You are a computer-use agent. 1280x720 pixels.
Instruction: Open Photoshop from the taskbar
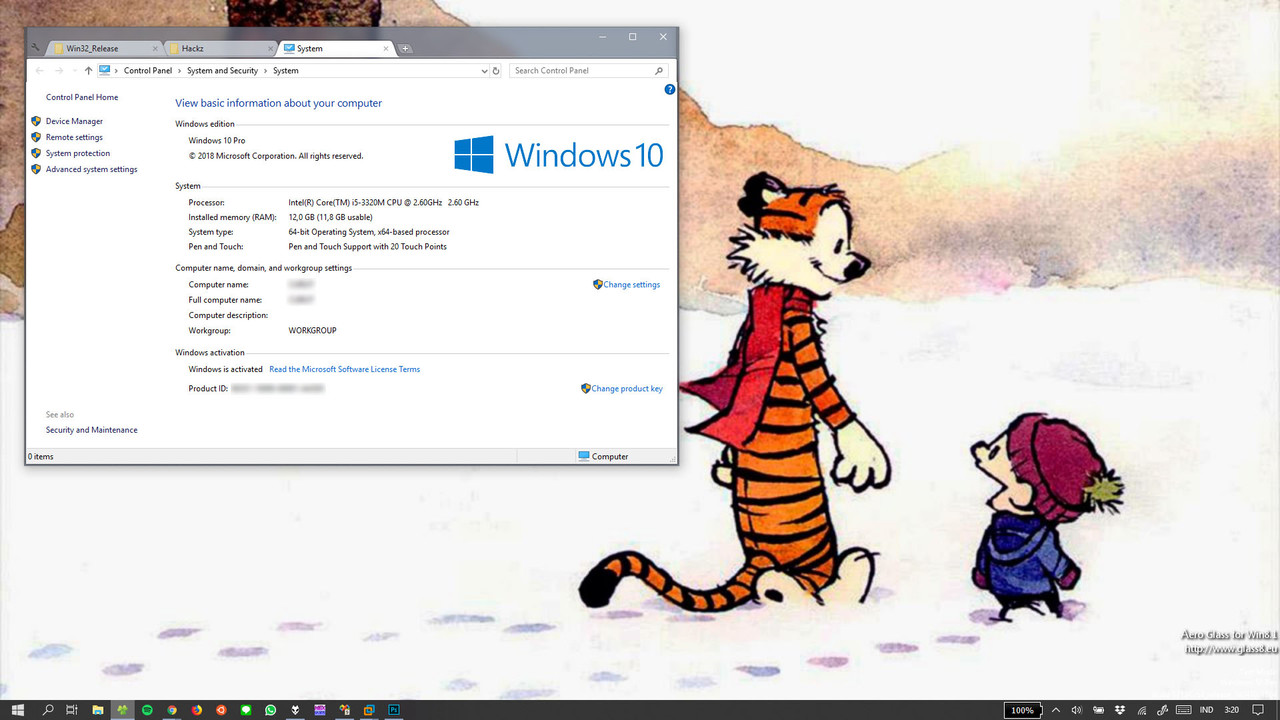[394, 710]
